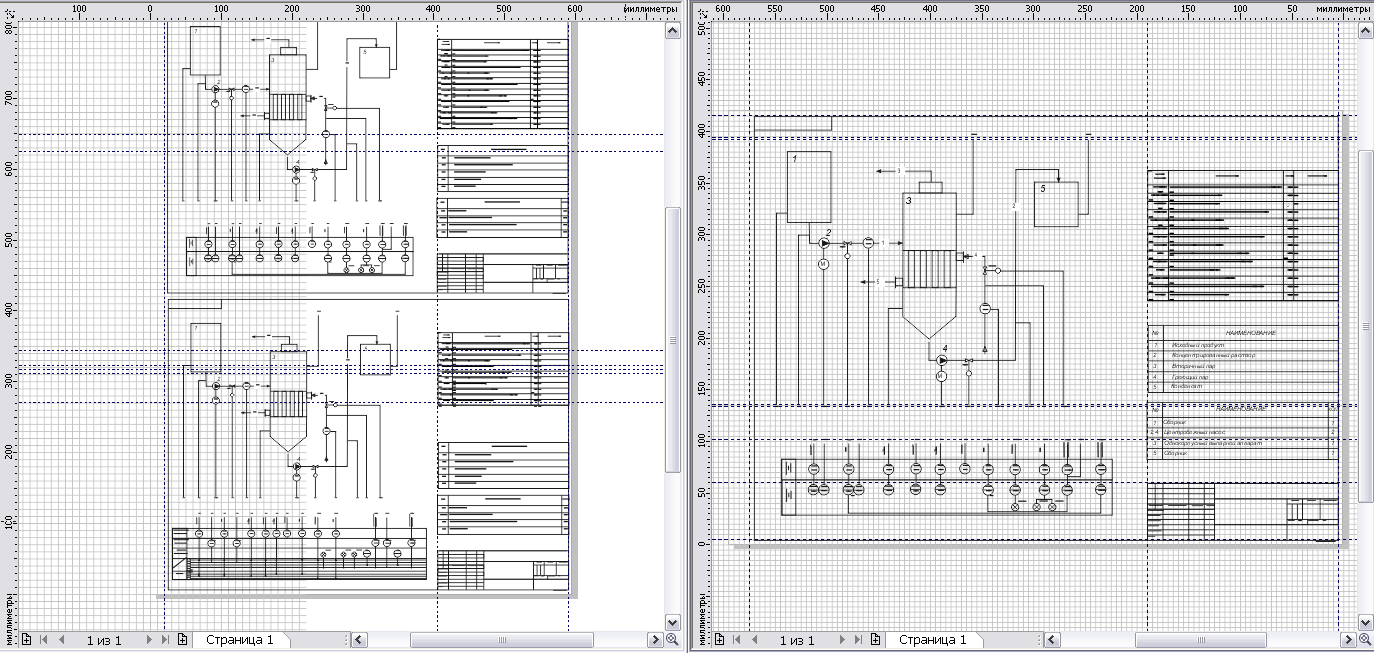This screenshot has height=653, width=1374.
Task: Select evaporator heating tube section in right drawing
Action: click(x=930, y=268)
